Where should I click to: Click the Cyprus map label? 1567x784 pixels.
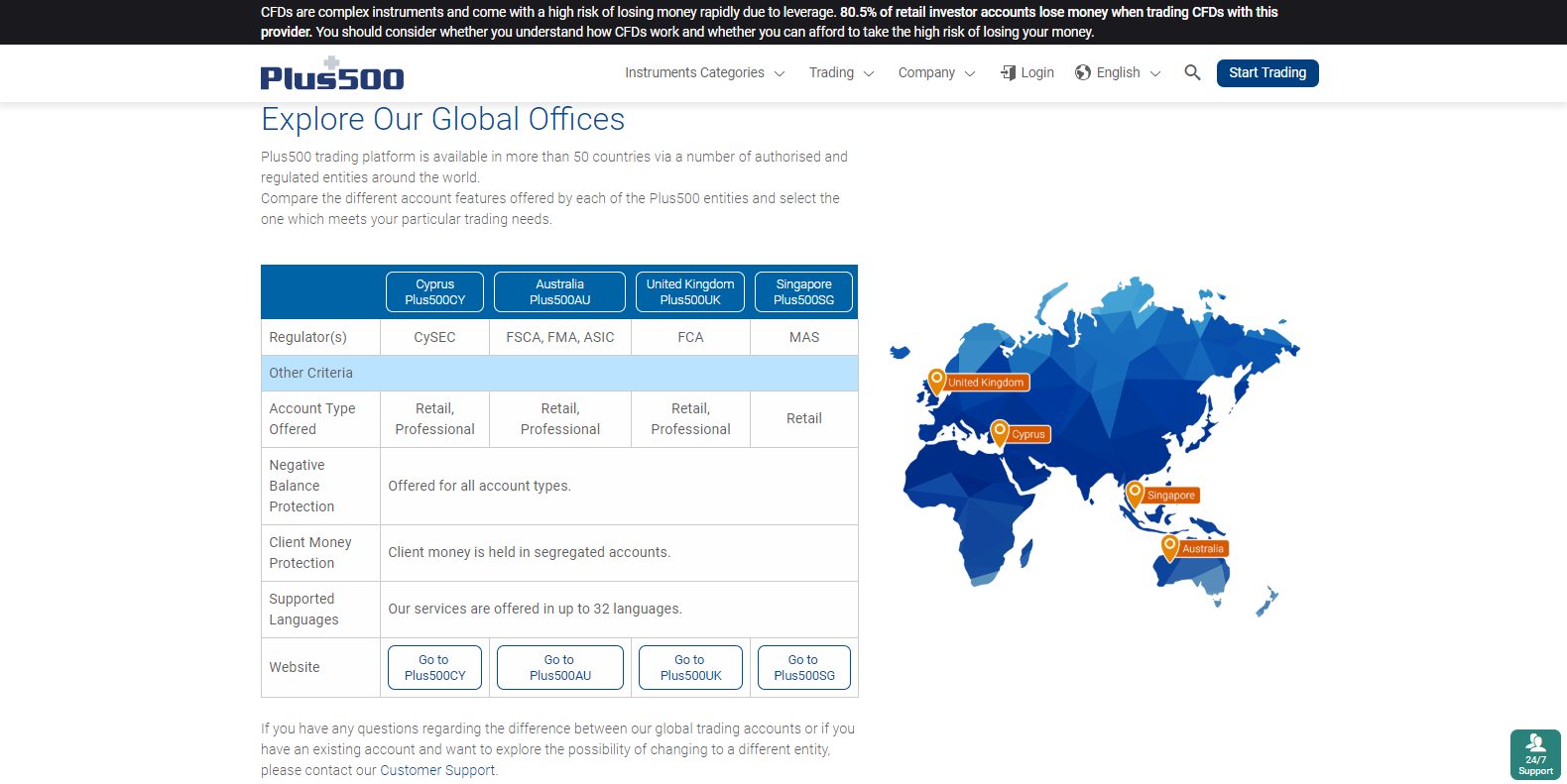coord(1029,434)
